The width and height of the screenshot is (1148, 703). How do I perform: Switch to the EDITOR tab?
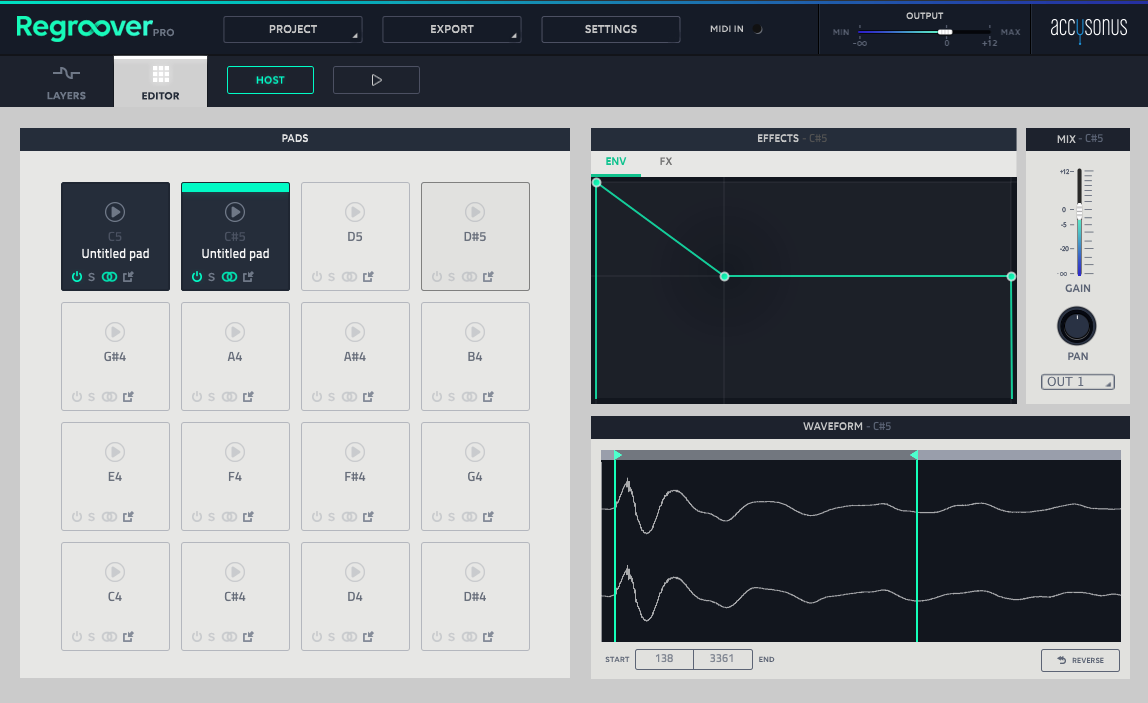tap(160, 83)
